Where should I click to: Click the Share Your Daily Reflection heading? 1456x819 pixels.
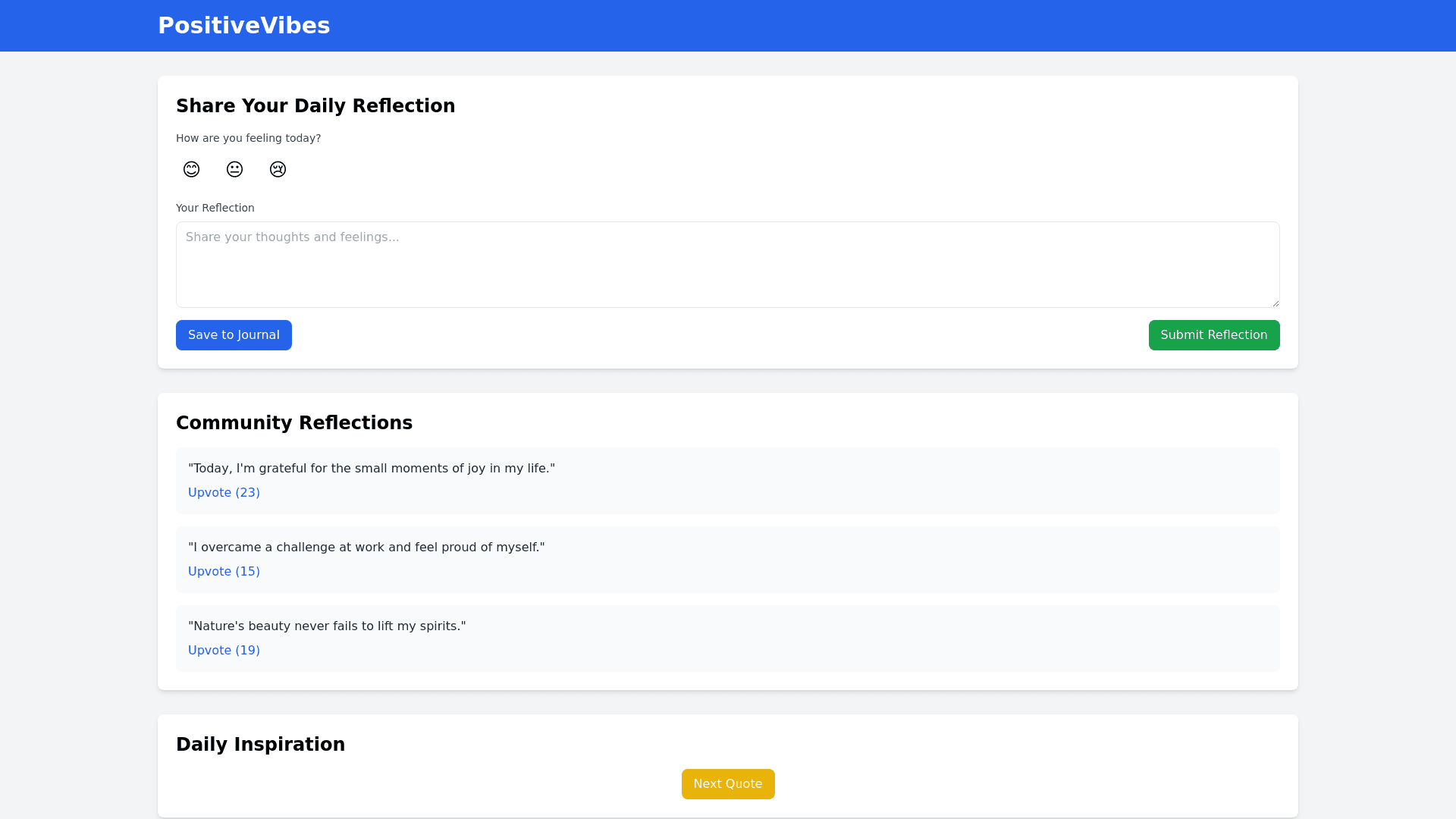point(315,106)
